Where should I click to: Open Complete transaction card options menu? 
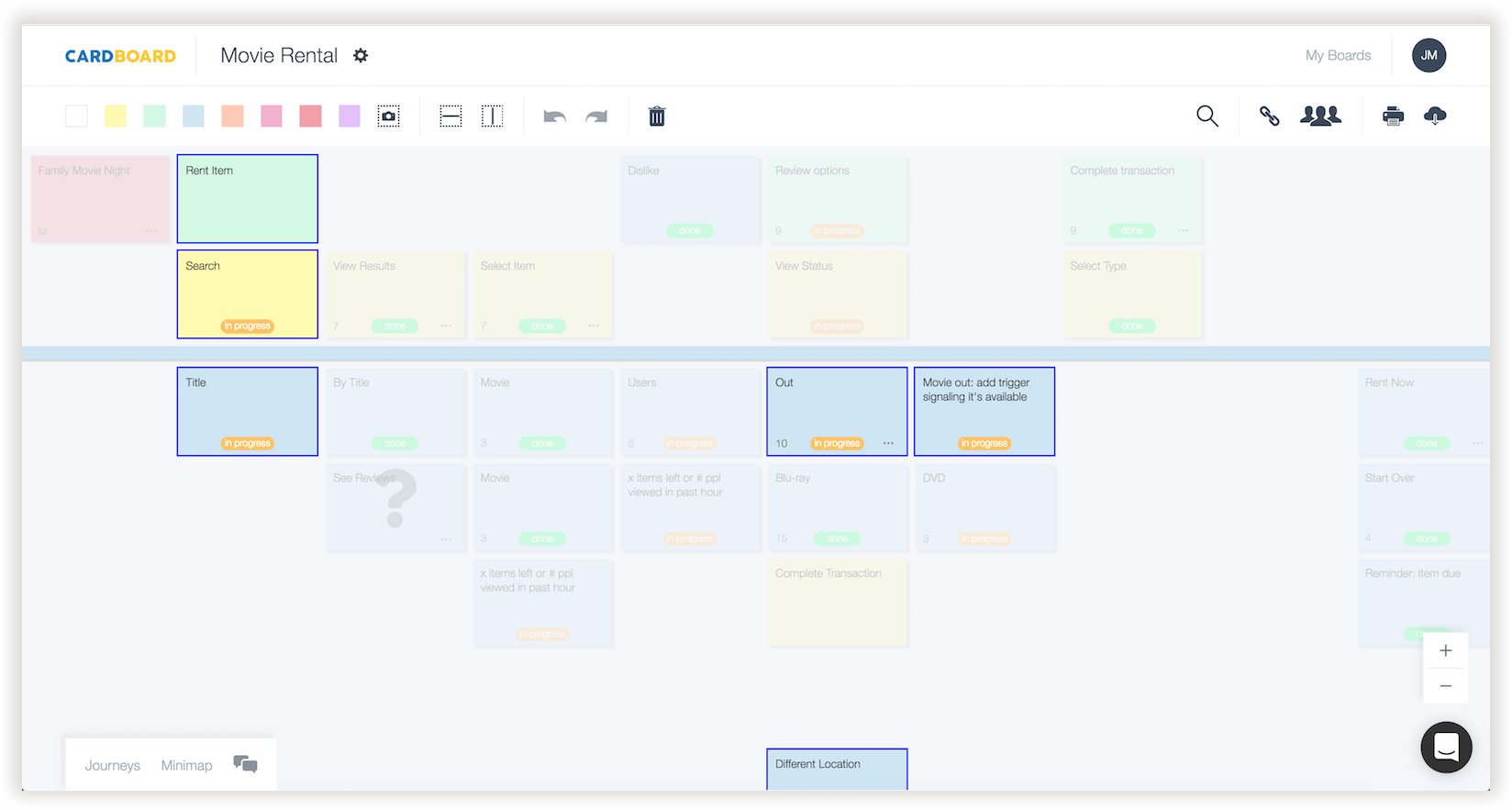(1184, 230)
